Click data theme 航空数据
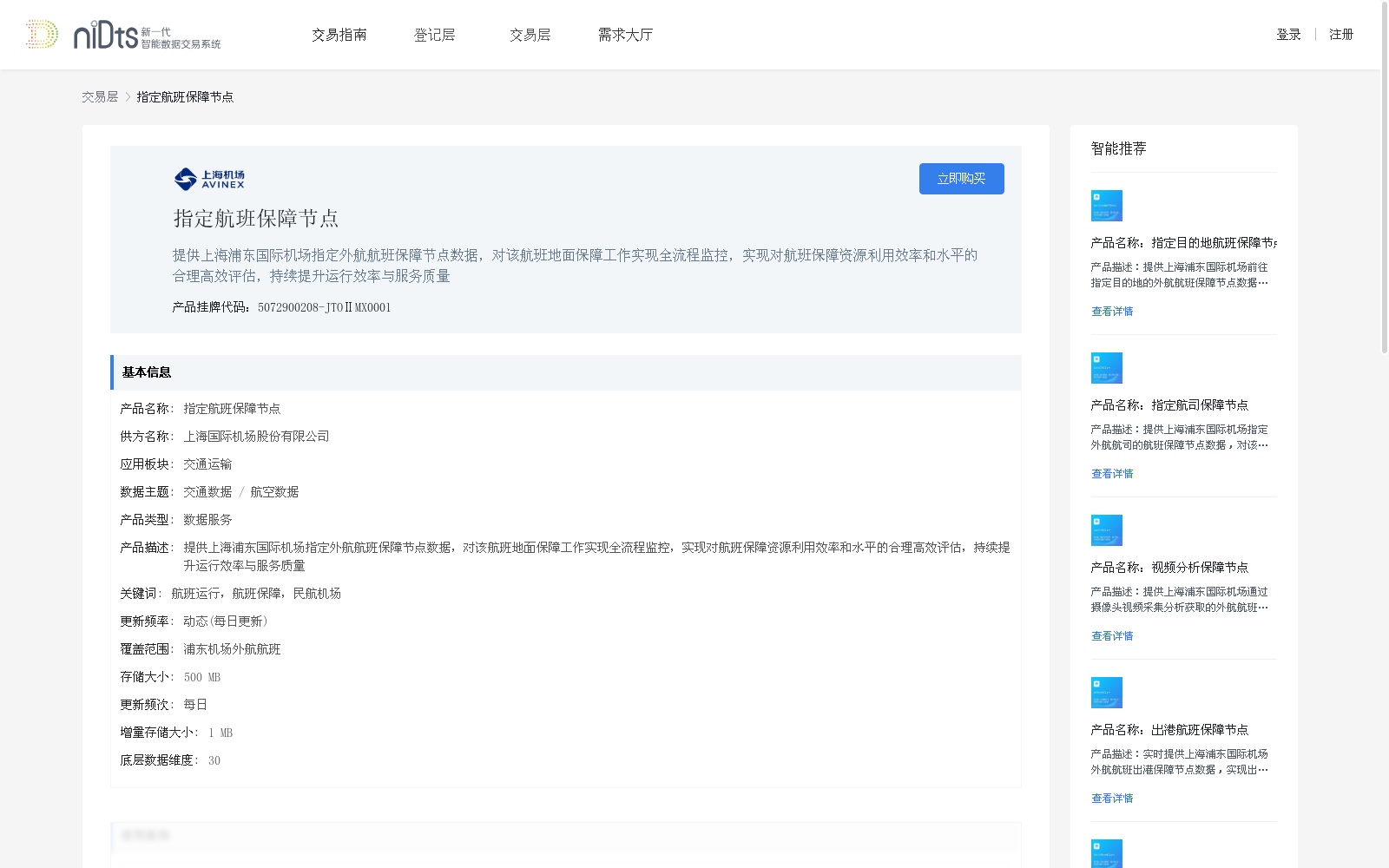The height and width of the screenshot is (868, 1389). 274,492
